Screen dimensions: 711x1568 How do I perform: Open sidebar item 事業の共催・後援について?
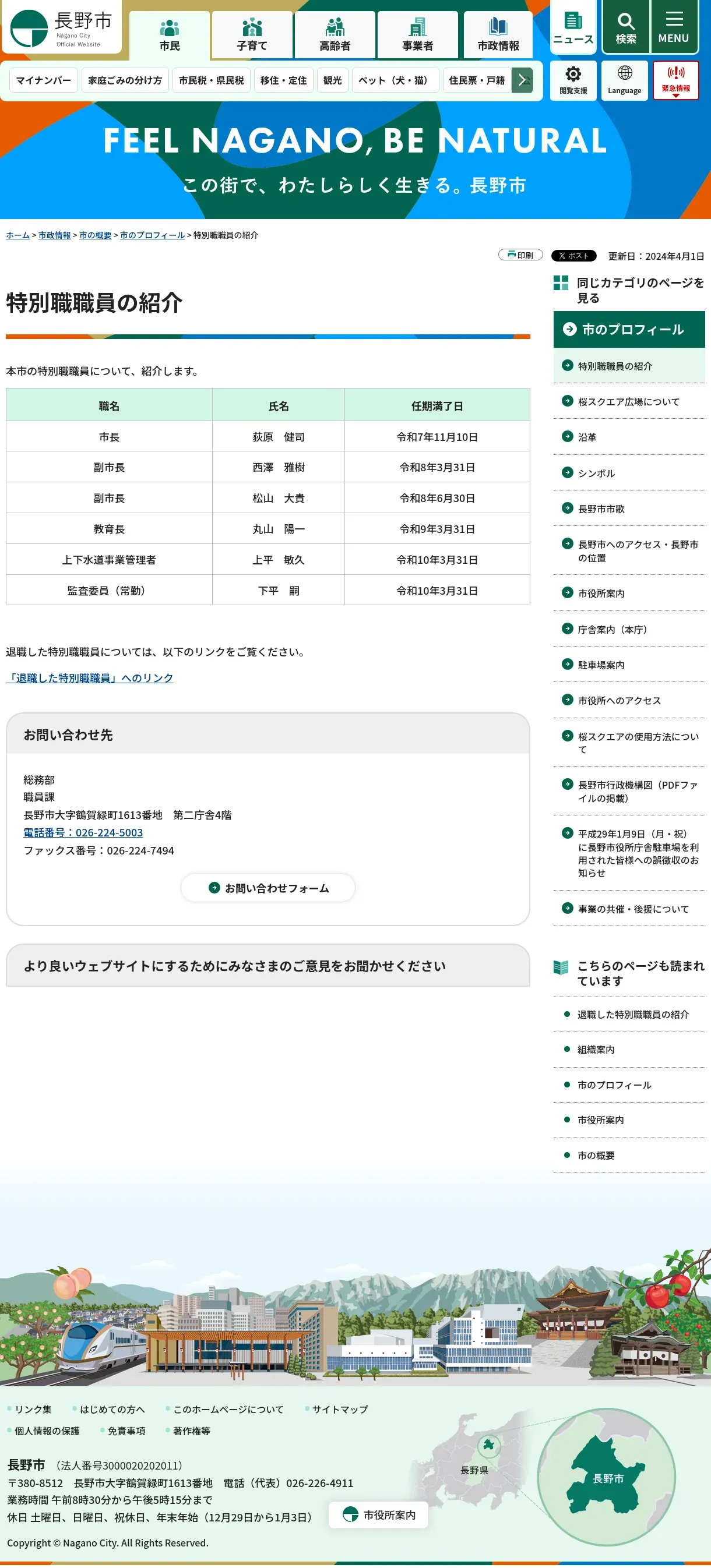[629, 909]
